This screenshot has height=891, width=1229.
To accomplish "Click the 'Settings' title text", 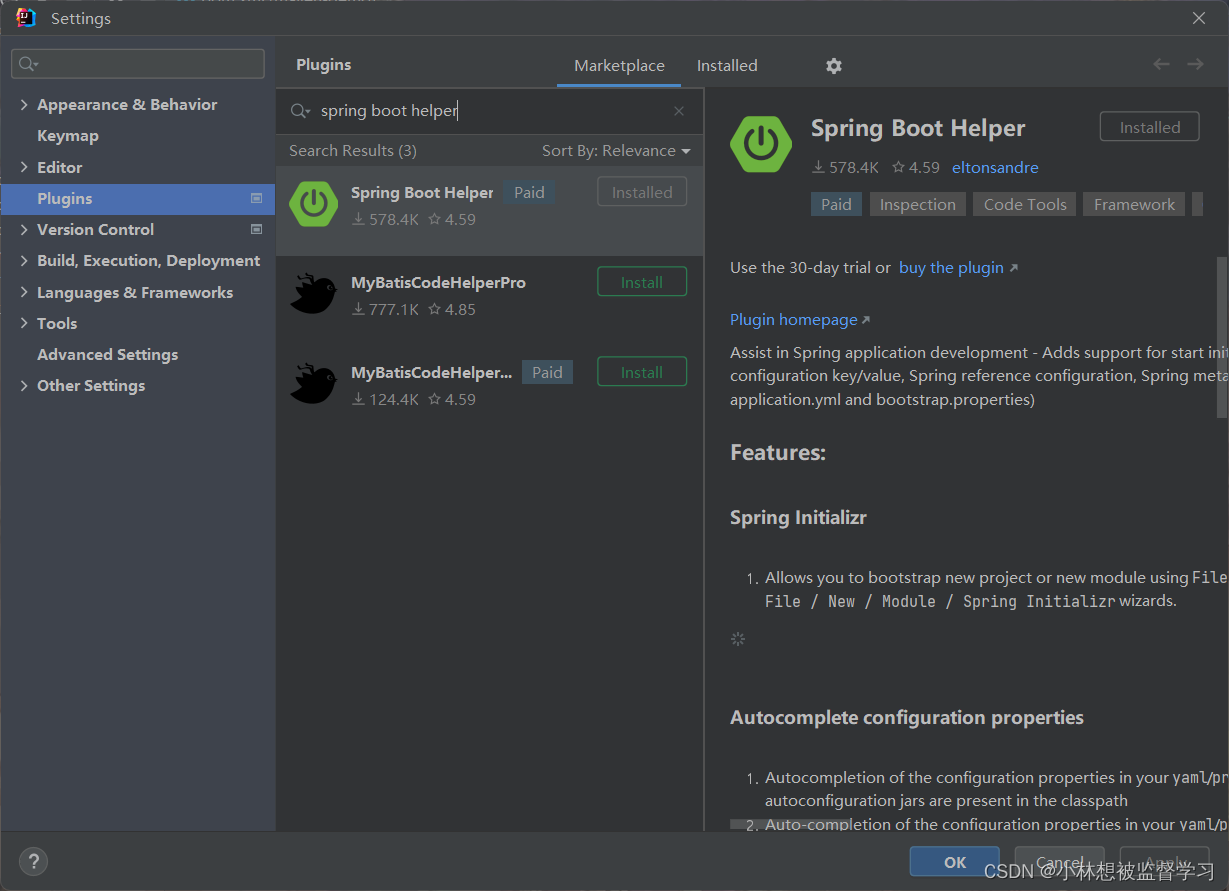I will coord(81,18).
